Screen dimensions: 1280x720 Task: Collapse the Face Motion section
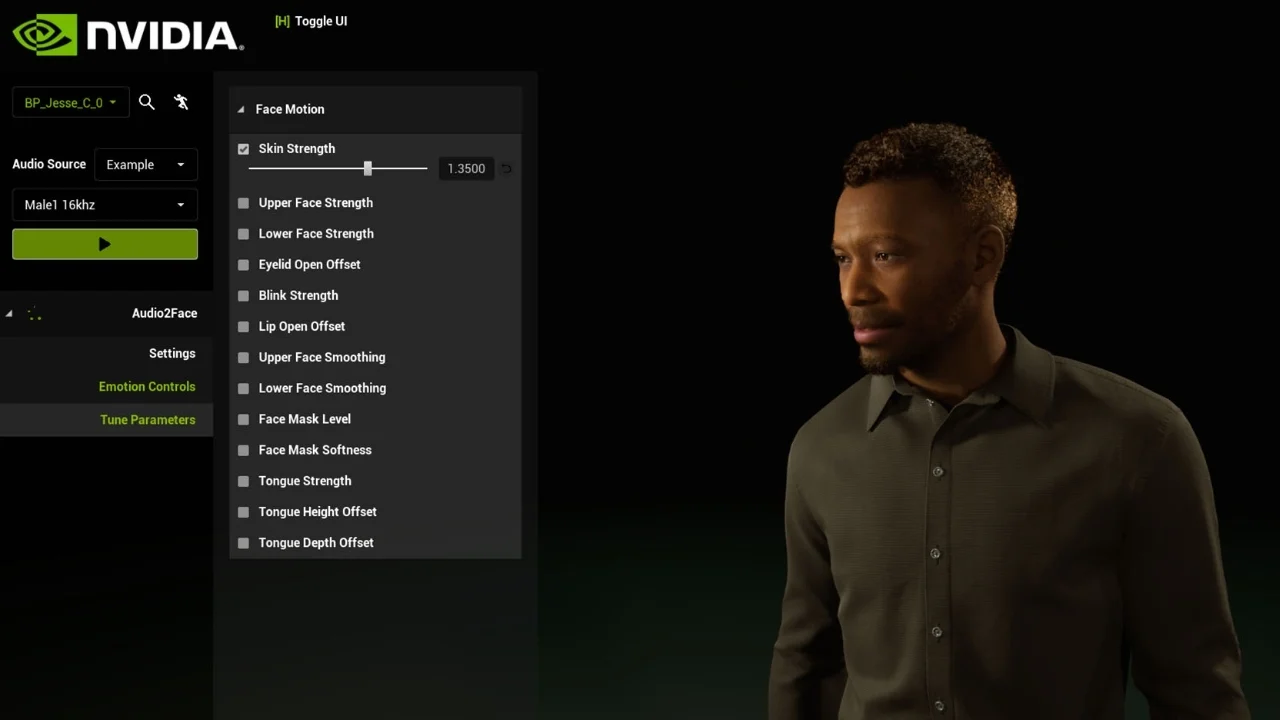tap(240, 109)
